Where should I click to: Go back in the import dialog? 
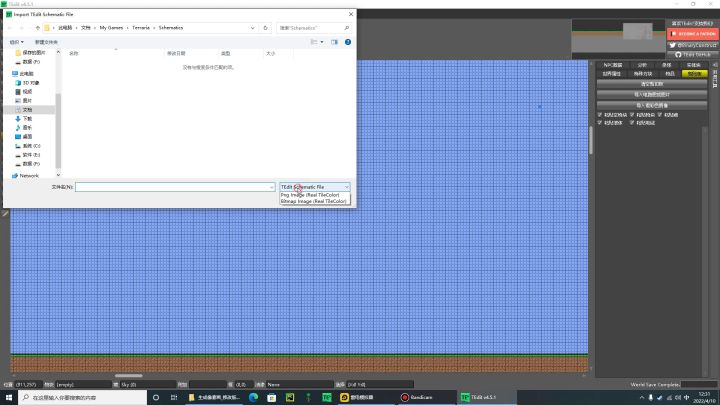[10, 28]
